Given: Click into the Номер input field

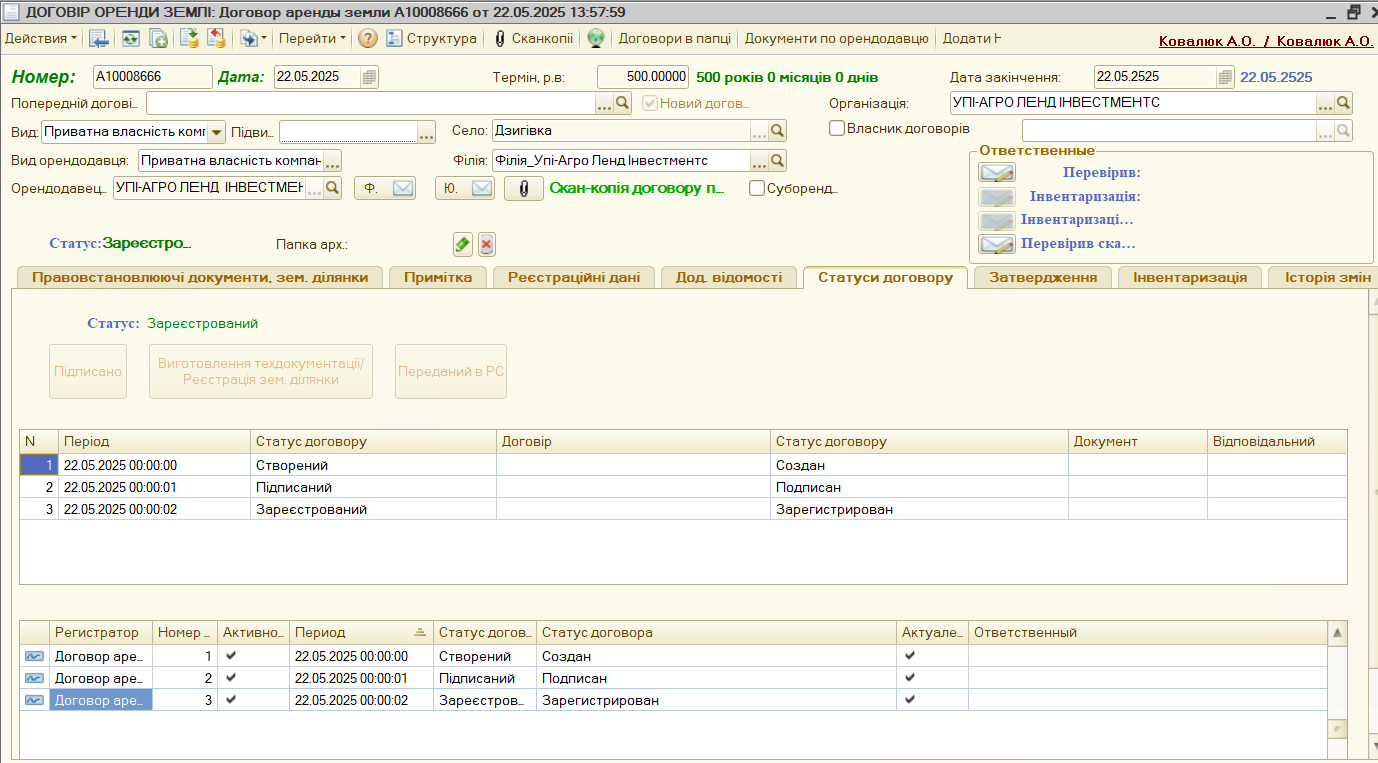Looking at the screenshot, I should 152,77.
